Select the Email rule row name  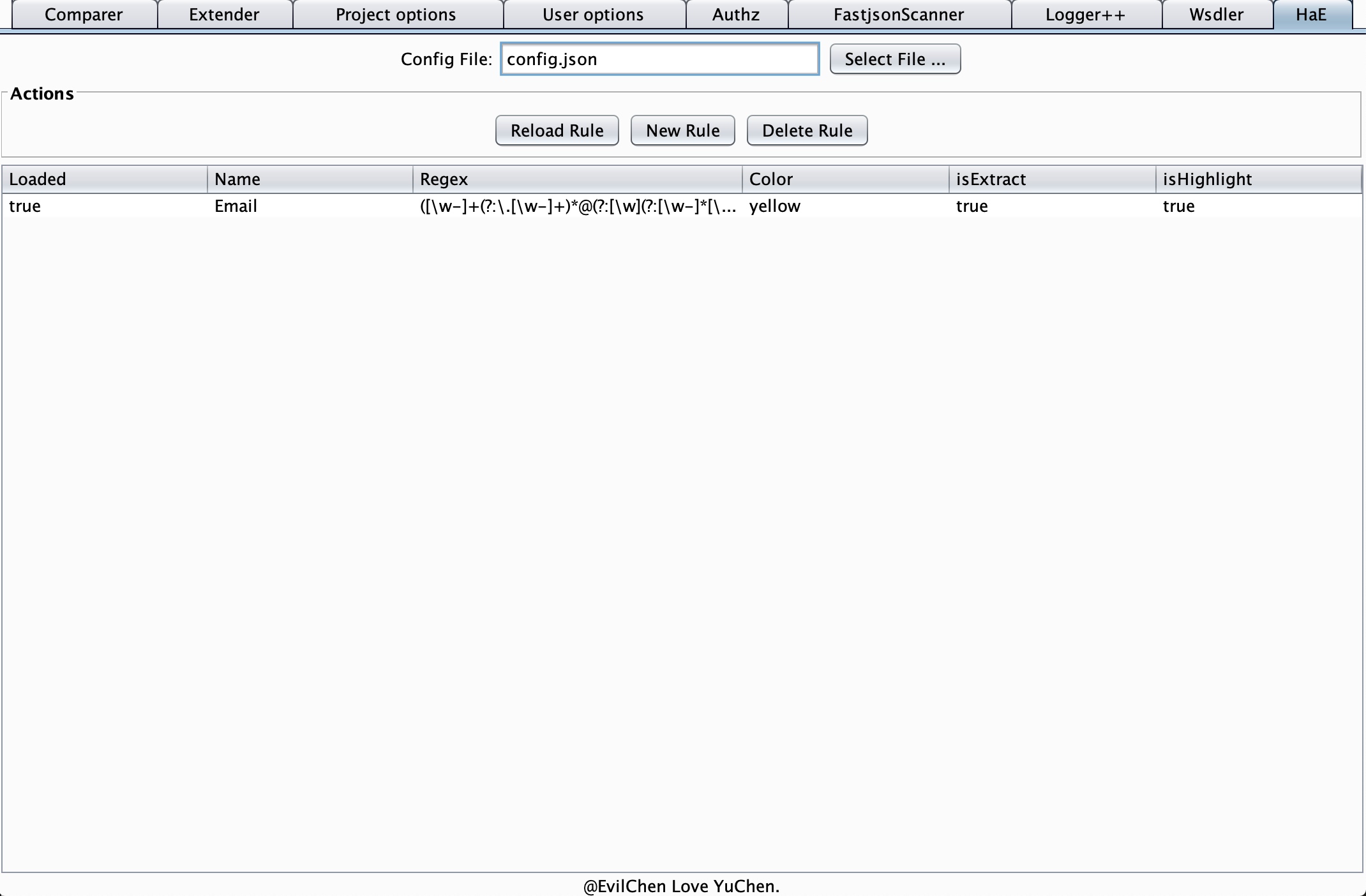point(236,206)
